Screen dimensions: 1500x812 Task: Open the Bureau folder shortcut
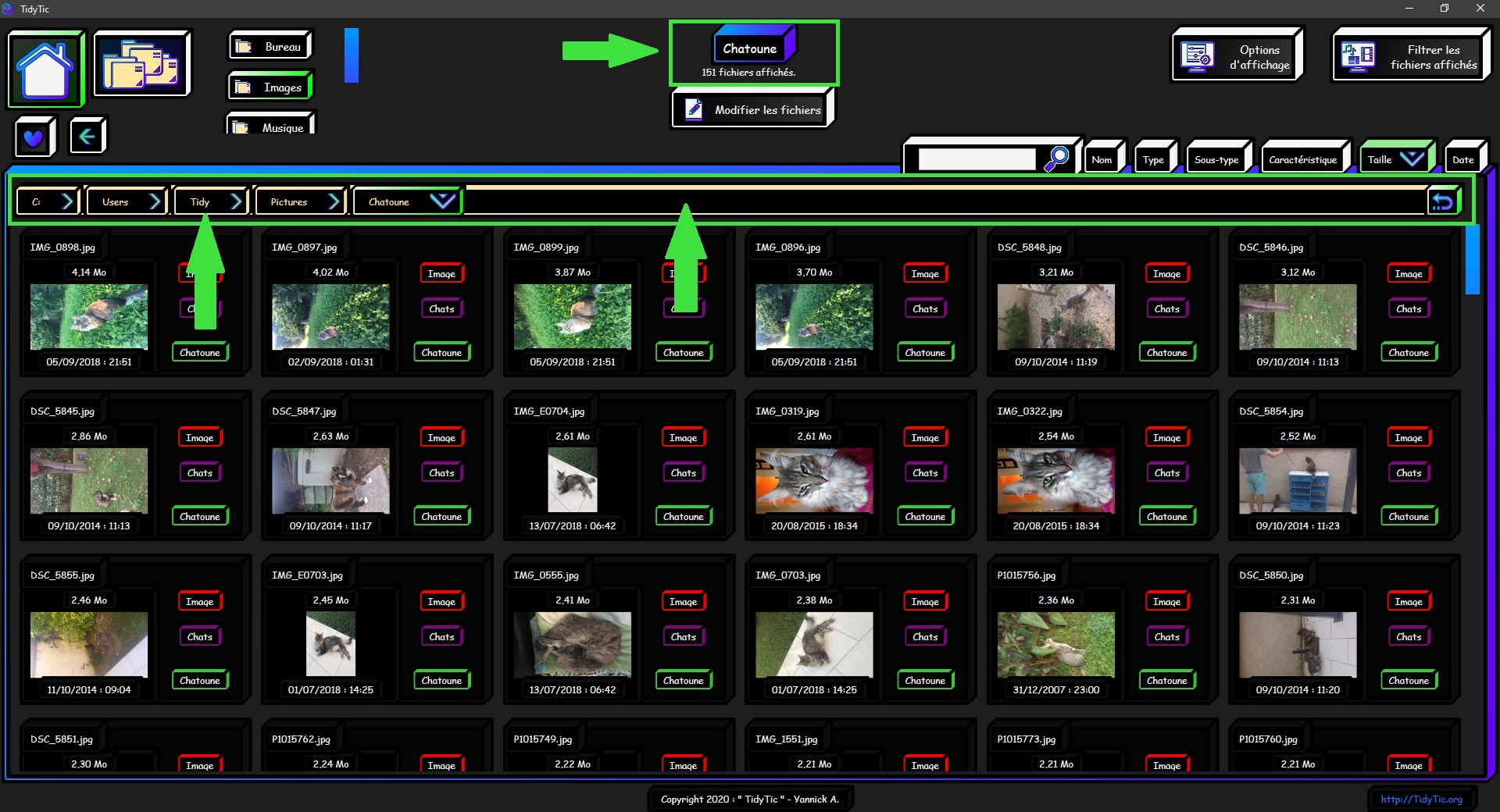(270, 47)
